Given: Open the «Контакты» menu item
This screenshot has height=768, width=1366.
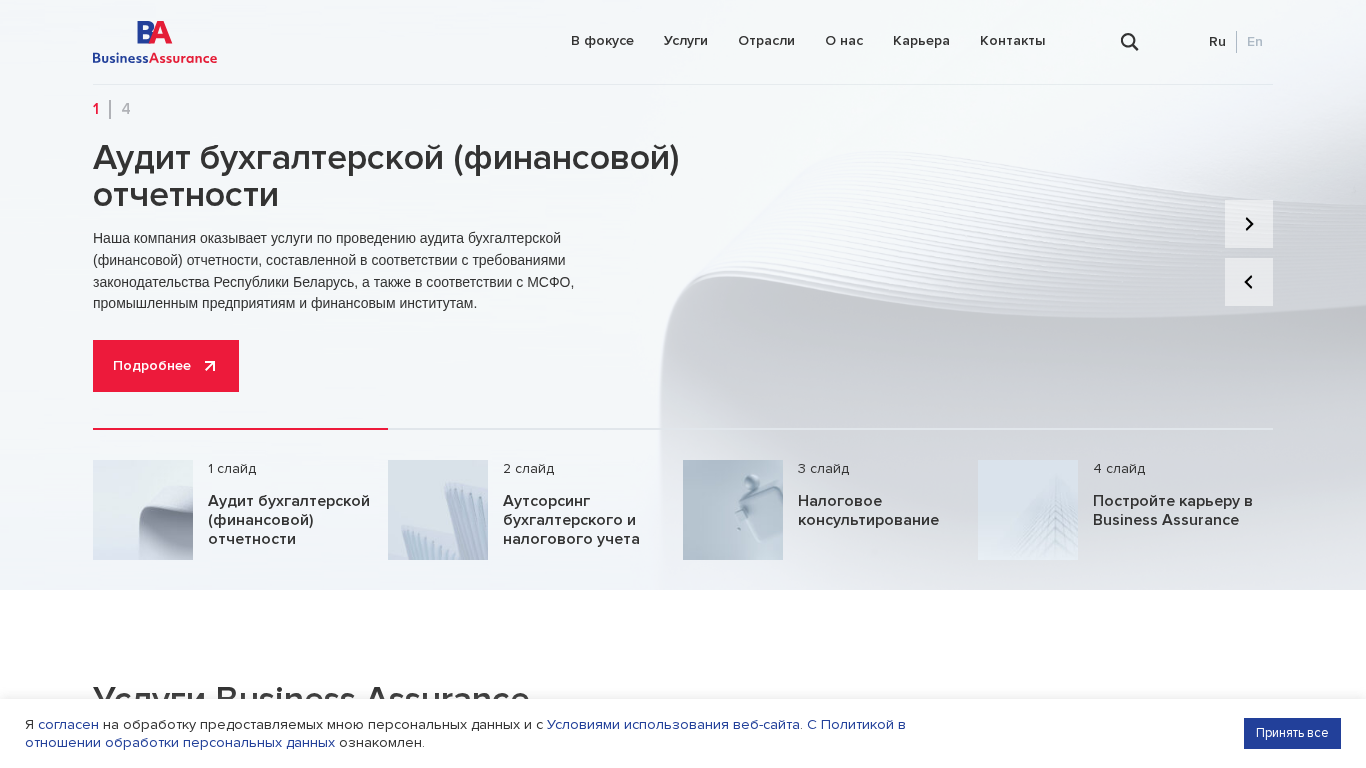Looking at the screenshot, I should [1013, 41].
